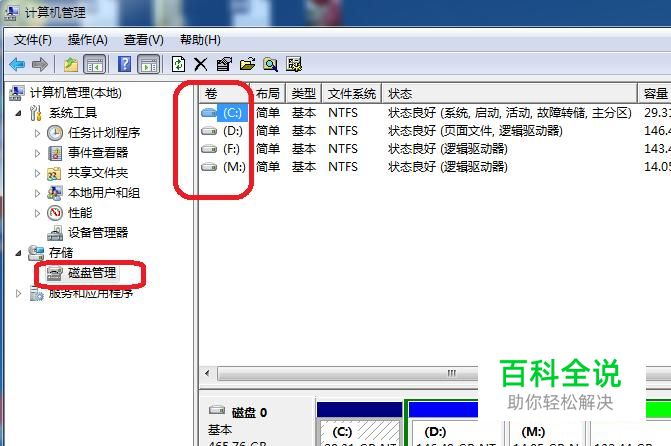Select the (C:) volume row
The width and height of the screenshot is (671, 446).
435,113
